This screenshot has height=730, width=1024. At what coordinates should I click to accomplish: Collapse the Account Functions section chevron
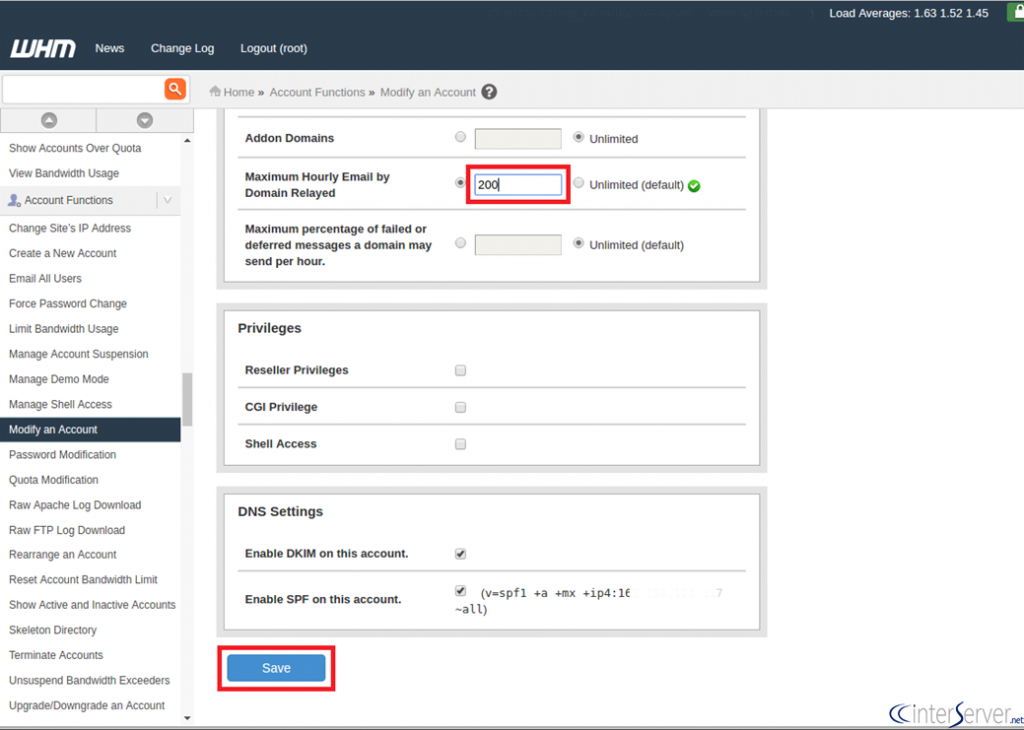tap(167, 200)
